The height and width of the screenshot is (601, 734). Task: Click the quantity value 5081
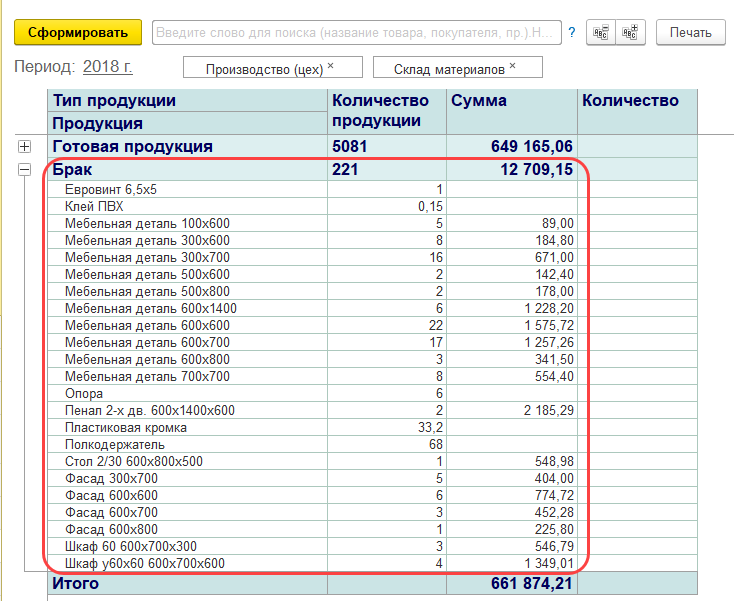pos(350,147)
